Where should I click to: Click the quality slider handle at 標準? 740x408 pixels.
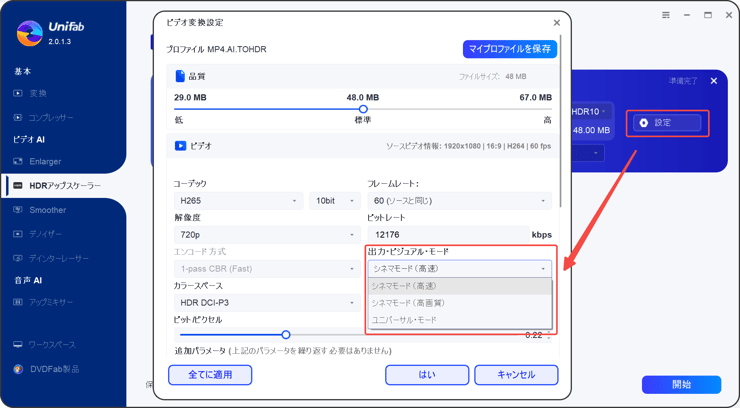[363, 109]
